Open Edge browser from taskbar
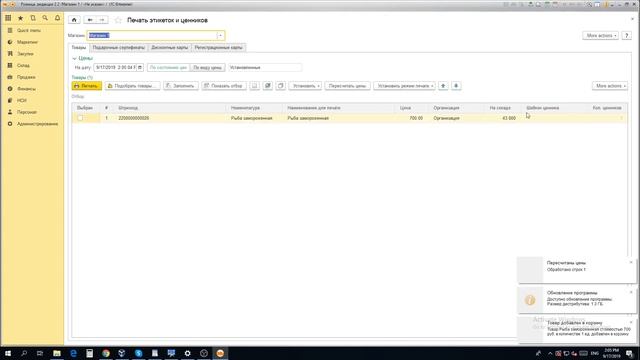Screen dimensions: 640x360 tap(73, 353)
